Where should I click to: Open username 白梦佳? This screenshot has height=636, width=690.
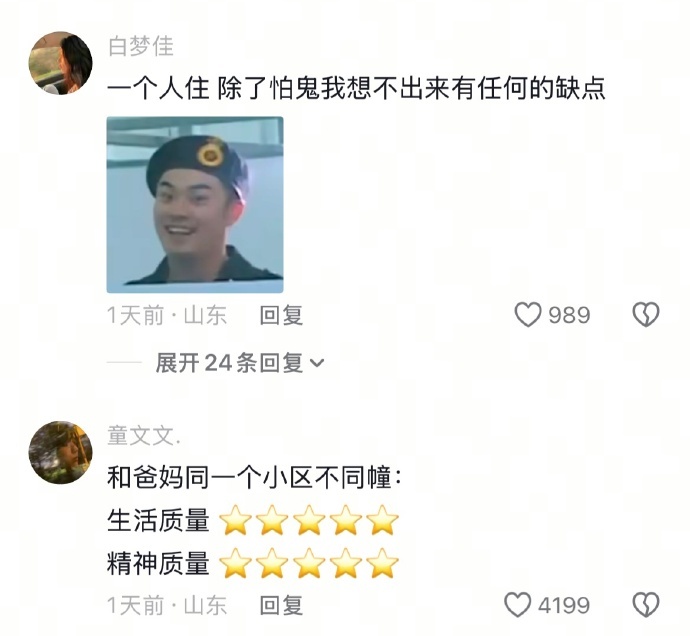[141, 46]
